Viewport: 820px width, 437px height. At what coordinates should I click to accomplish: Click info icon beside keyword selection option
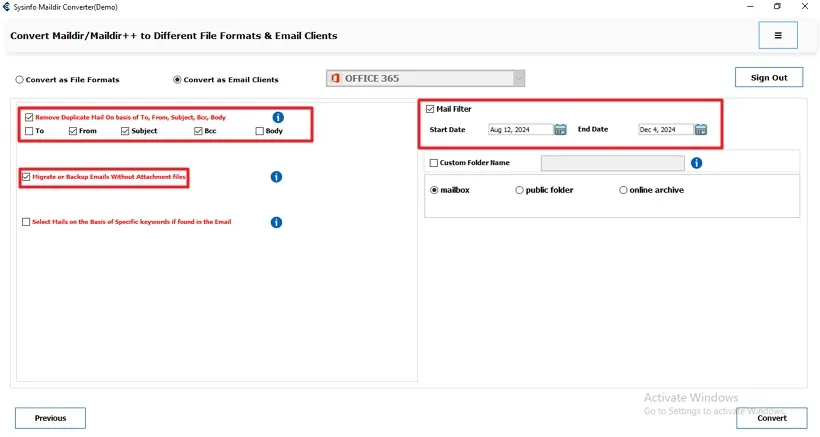[x=276, y=222]
